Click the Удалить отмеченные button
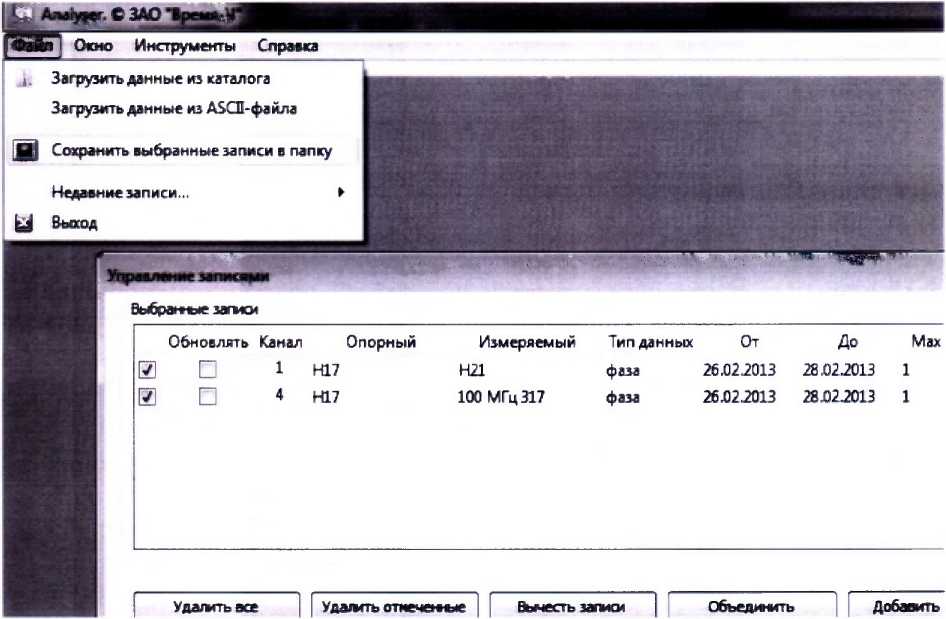 tap(394, 606)
